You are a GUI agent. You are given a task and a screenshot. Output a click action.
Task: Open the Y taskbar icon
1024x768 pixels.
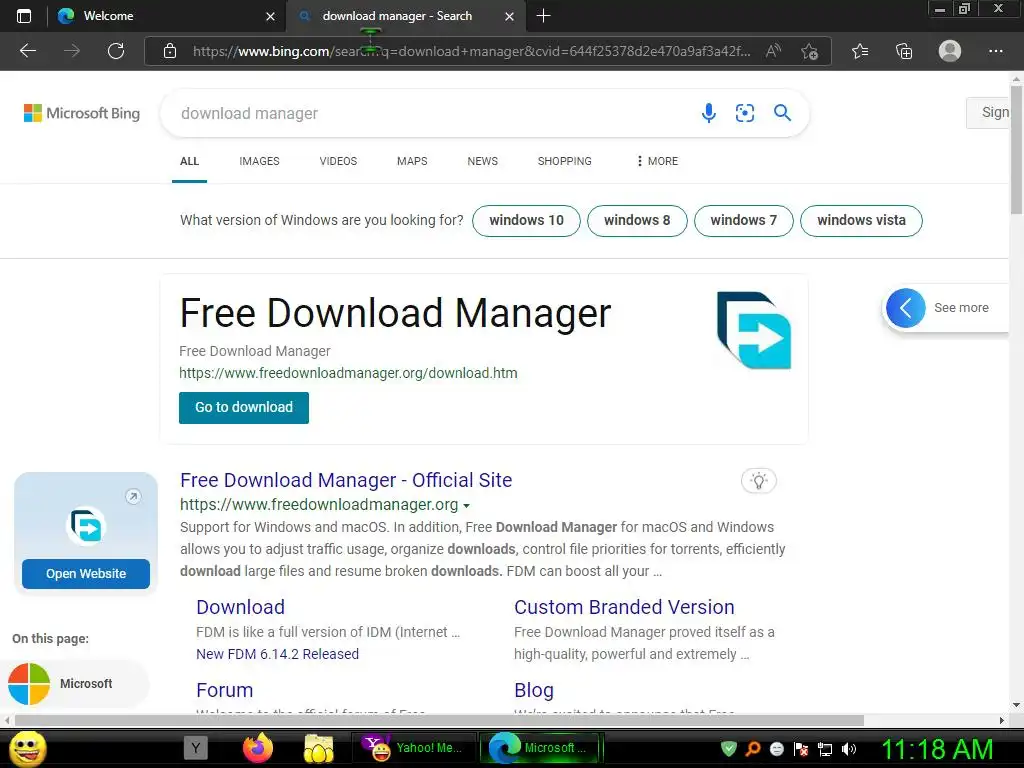[x=195, y=748]
